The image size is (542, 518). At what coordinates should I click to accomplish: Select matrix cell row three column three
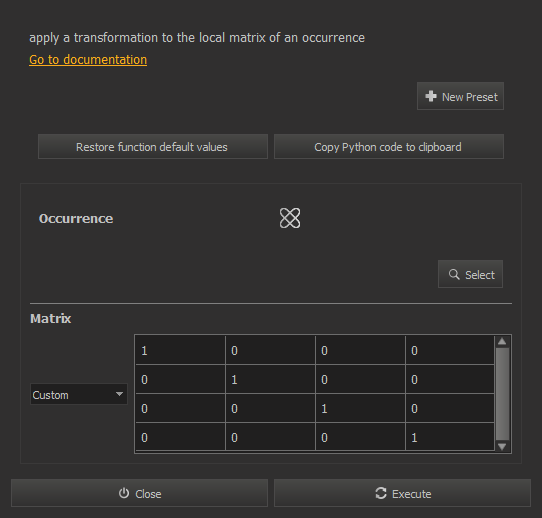click(360, 408)
